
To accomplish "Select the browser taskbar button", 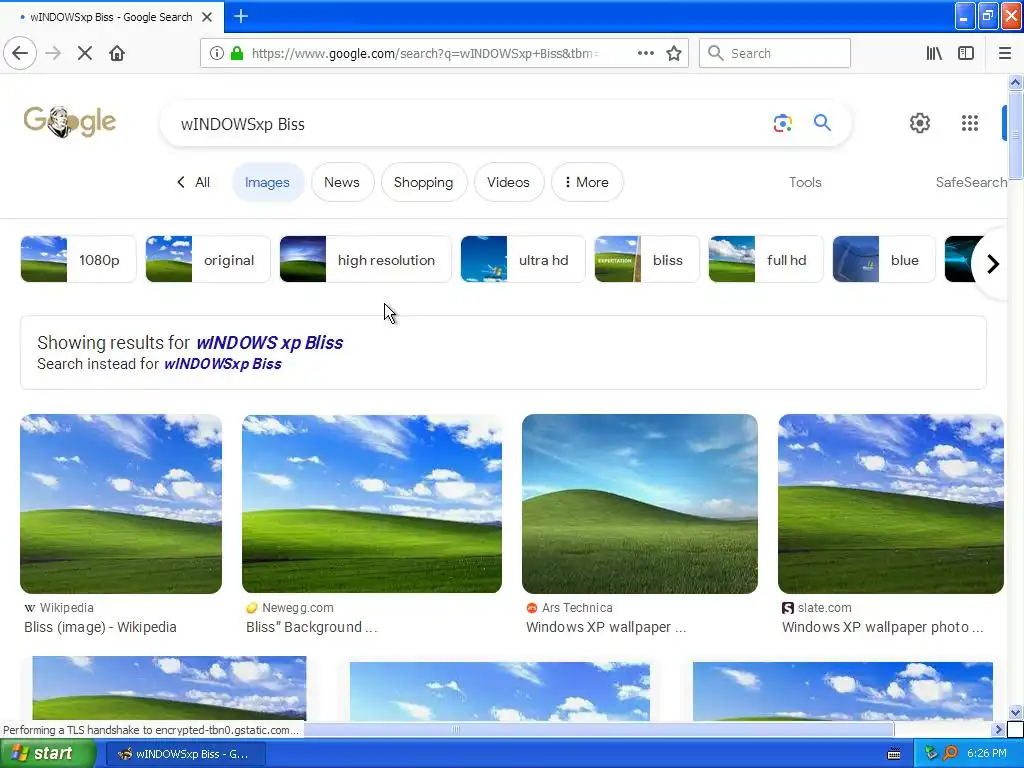I will pos(185,754).
